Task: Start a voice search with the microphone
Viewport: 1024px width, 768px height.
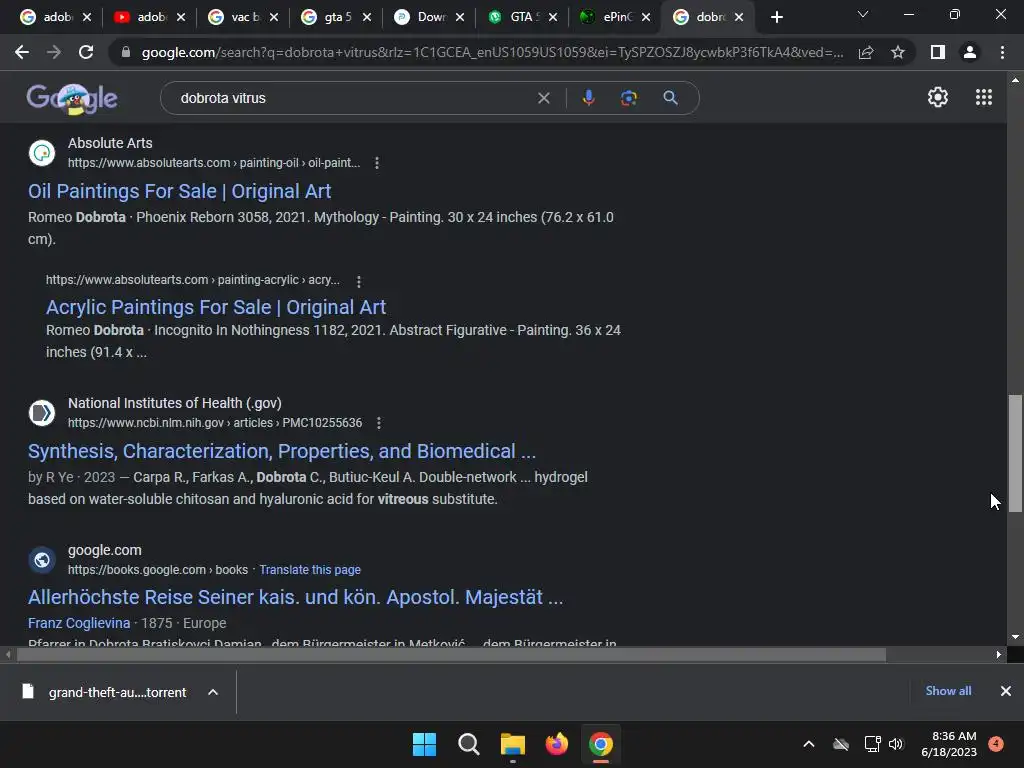Action: tap(588, 98)
